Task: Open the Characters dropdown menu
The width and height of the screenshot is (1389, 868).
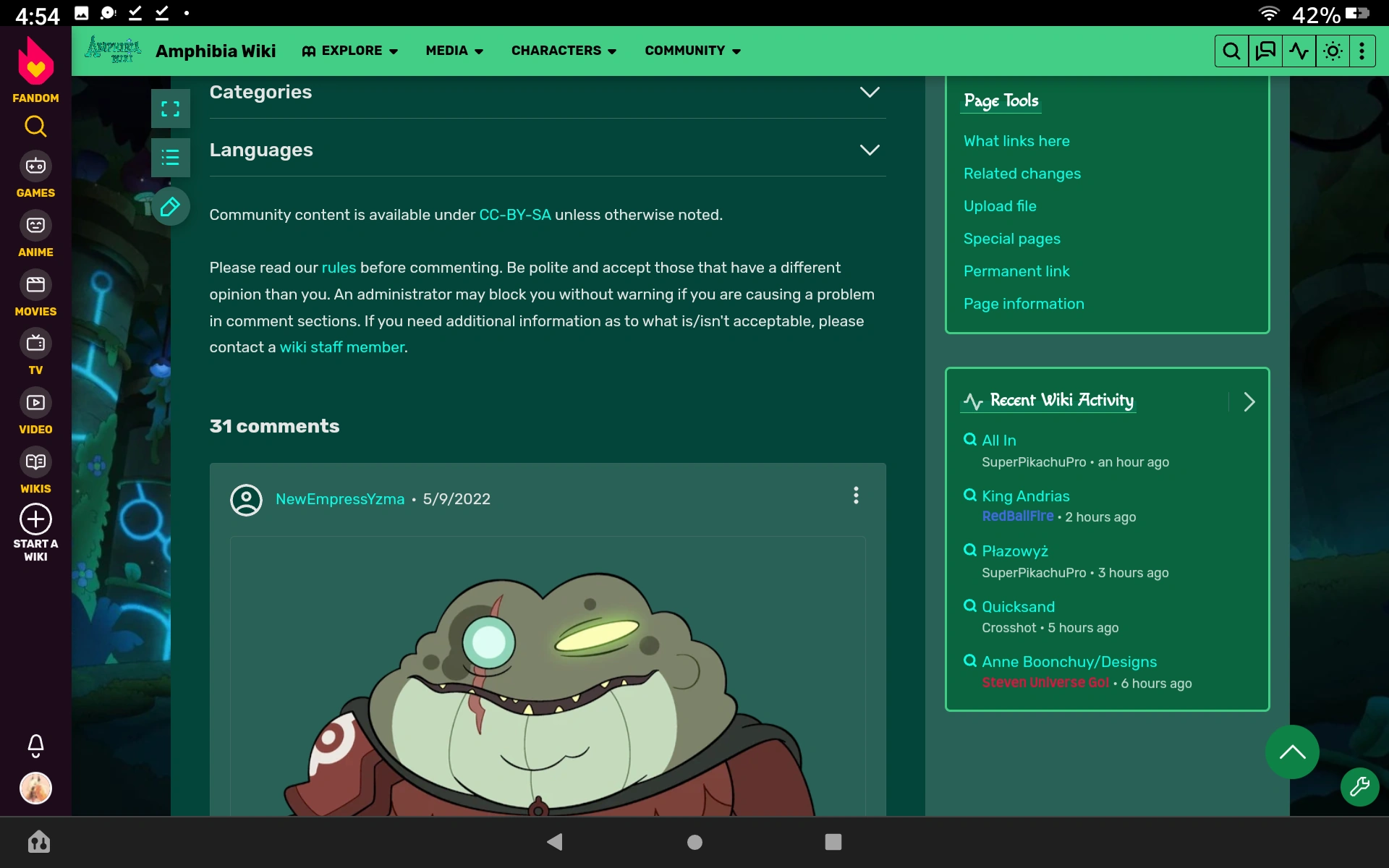Action: 564,51
